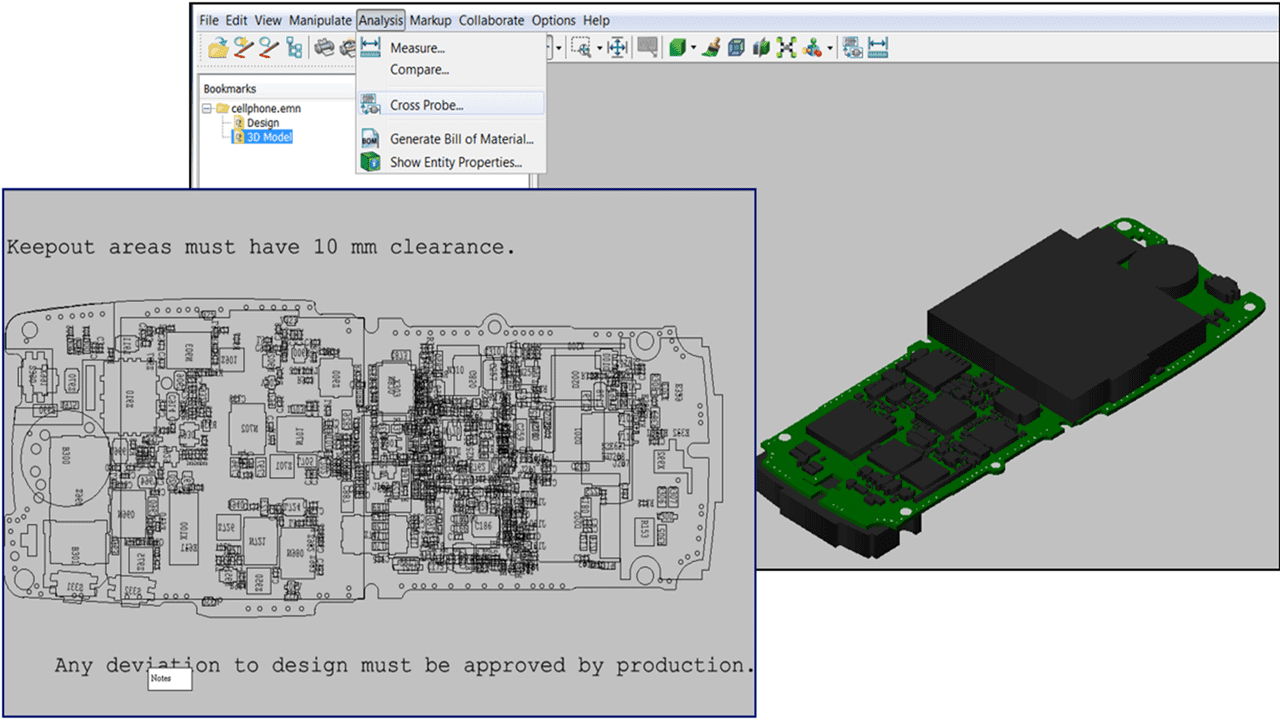Click the wireframe cube view icon
1280x720 pixels.
736,47
